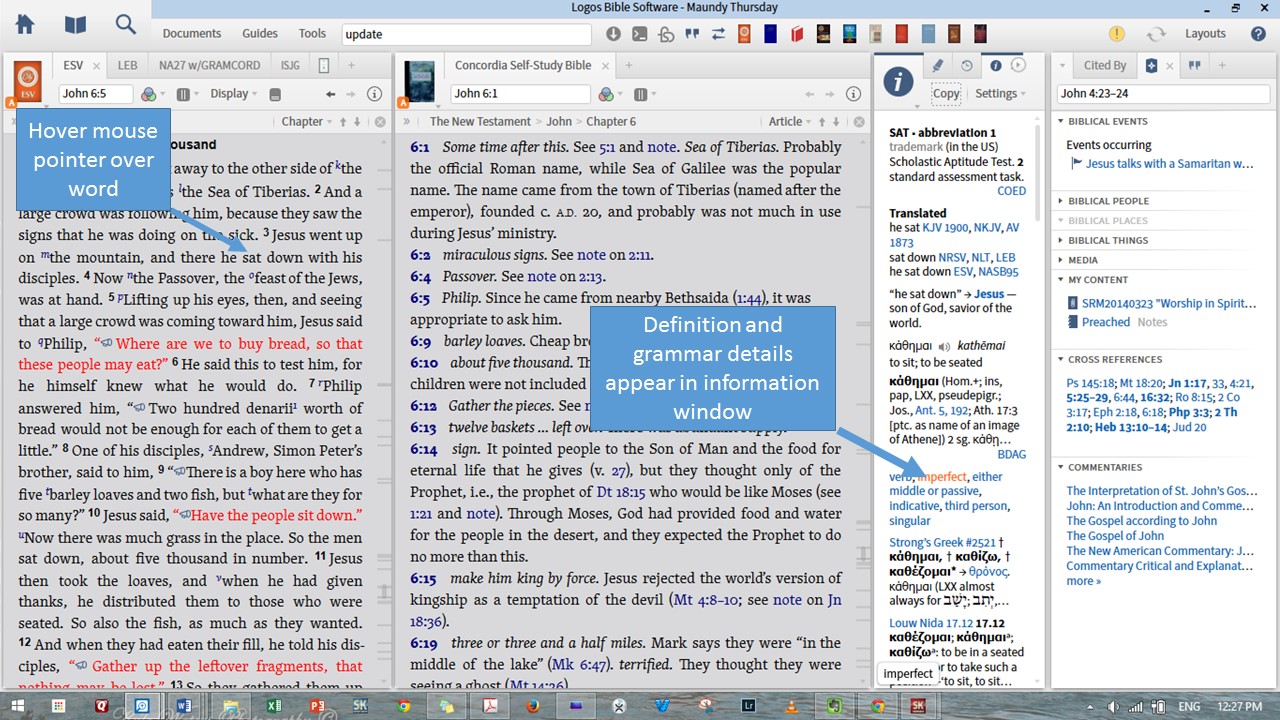Open the Guides menu

(x=260, y=33)
